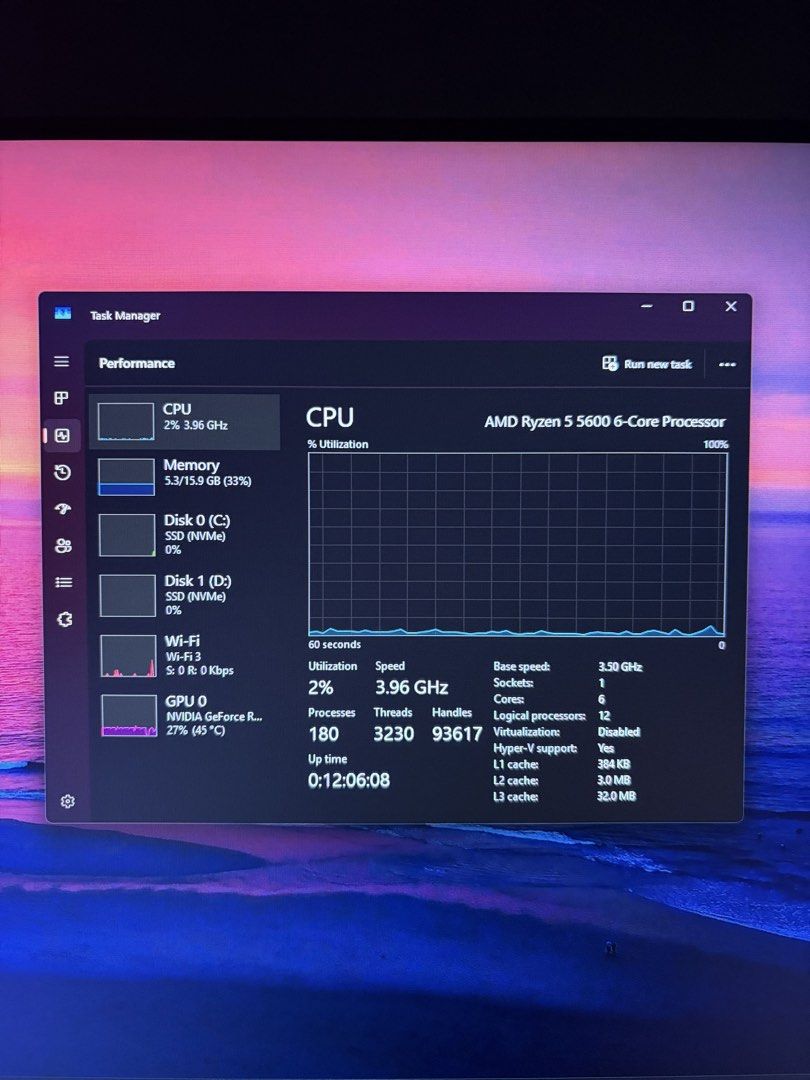
Task: Click the Base speed 3.50 GHz value
Action: (x=620, y=667)
